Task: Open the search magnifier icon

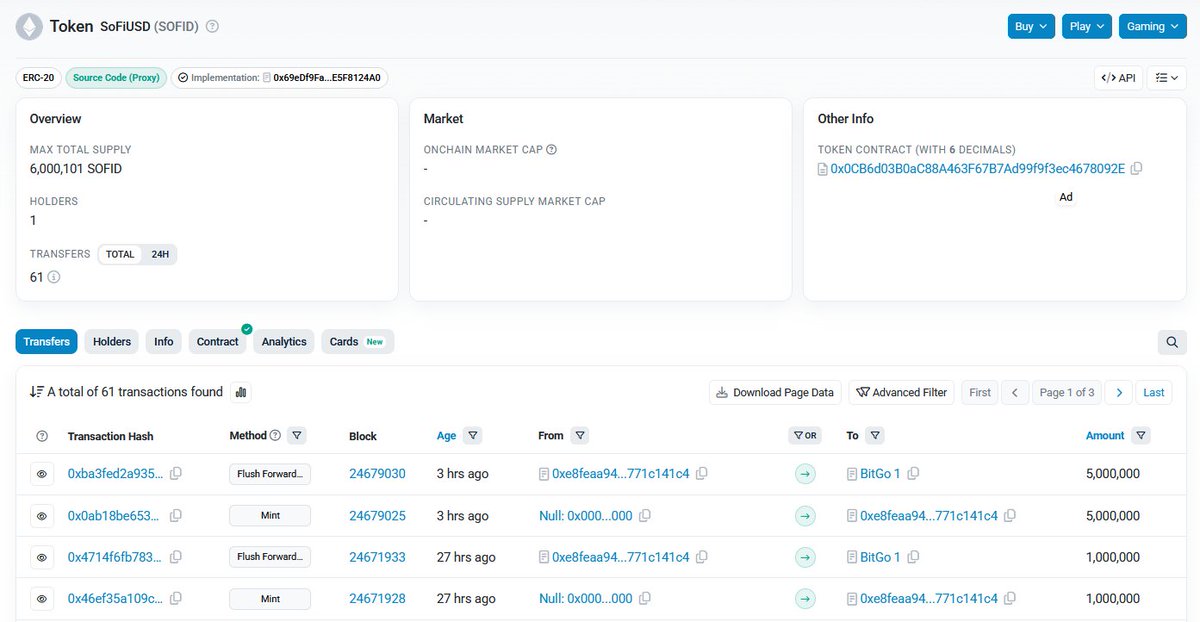Action: (1172, 342)
